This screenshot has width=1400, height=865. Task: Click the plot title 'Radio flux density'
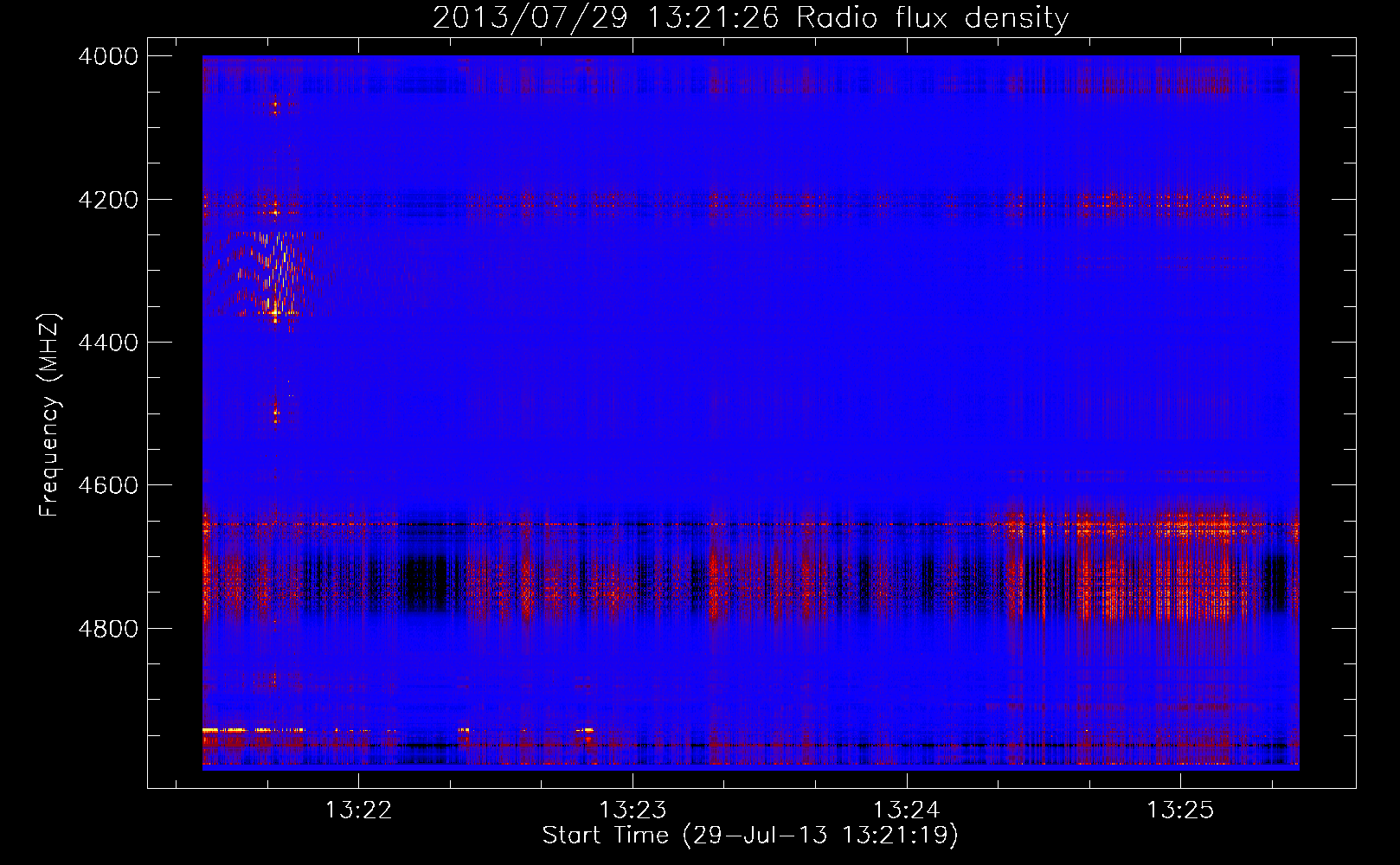coord(933,17)
